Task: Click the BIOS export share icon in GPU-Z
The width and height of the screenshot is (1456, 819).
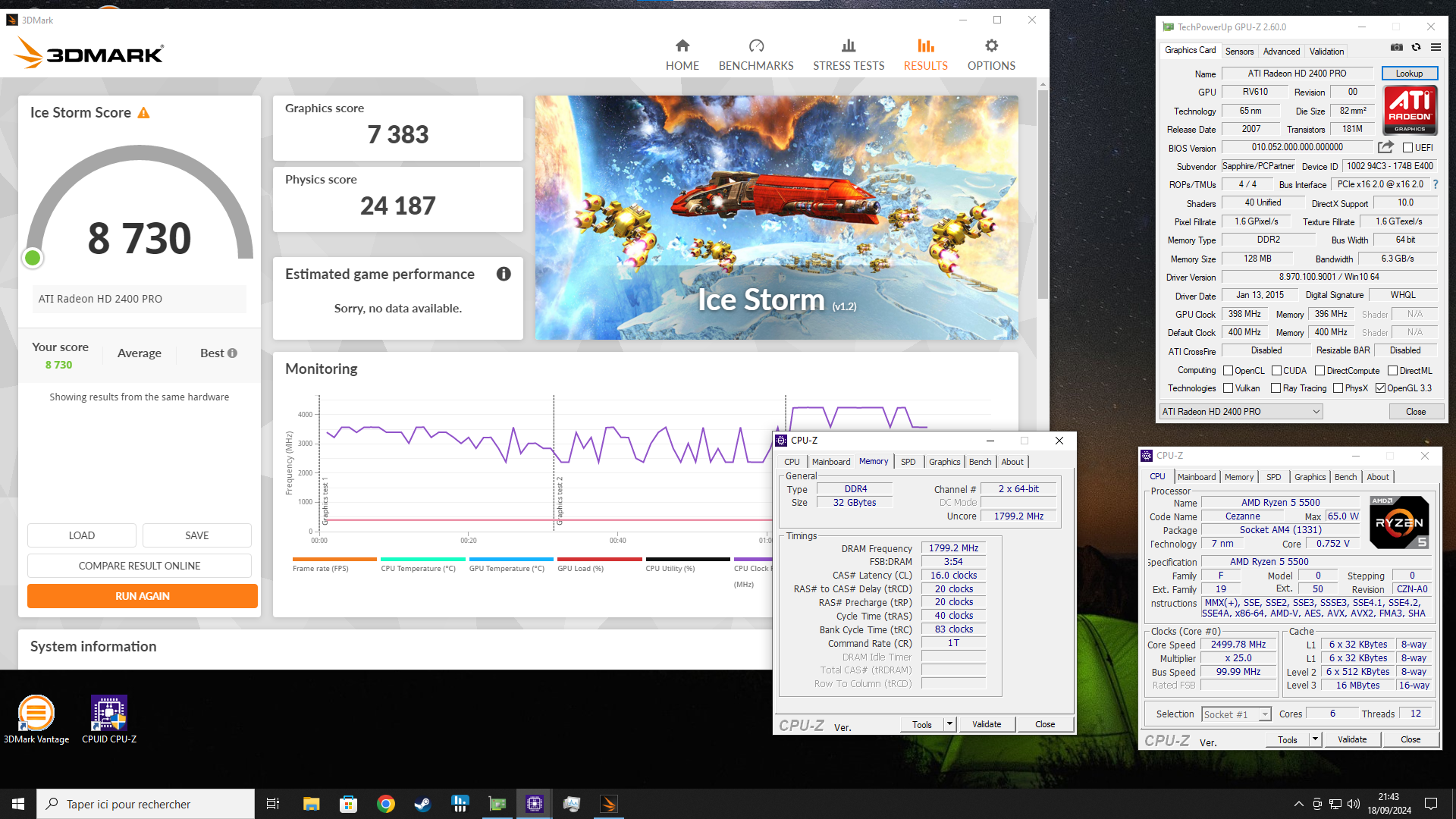Action: 1385,147
